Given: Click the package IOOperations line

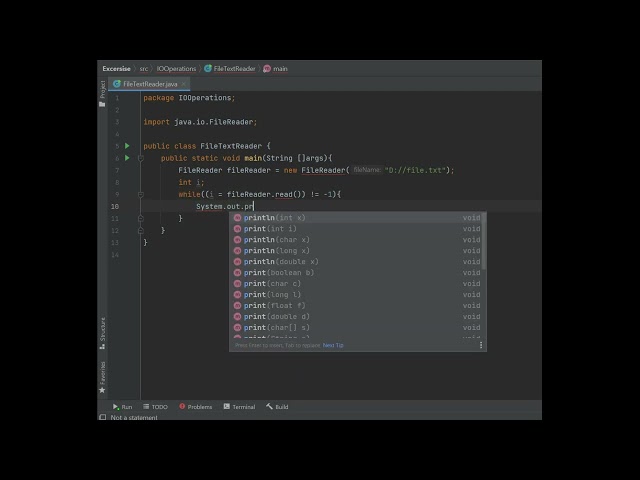Looking at the screenshot, I should (189, 98).
